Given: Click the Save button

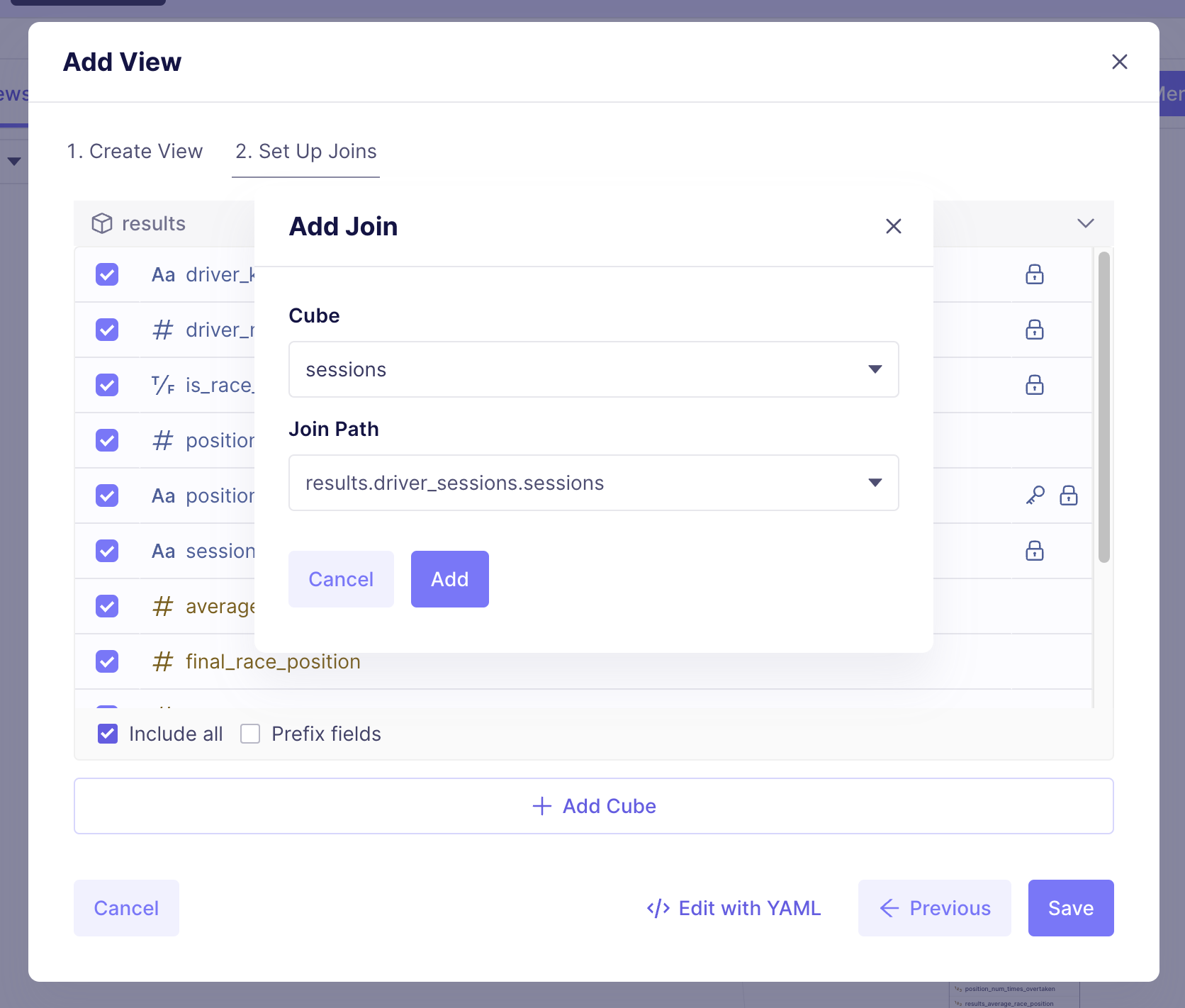Looking at the screenshot, I should tap(1070, 908).
